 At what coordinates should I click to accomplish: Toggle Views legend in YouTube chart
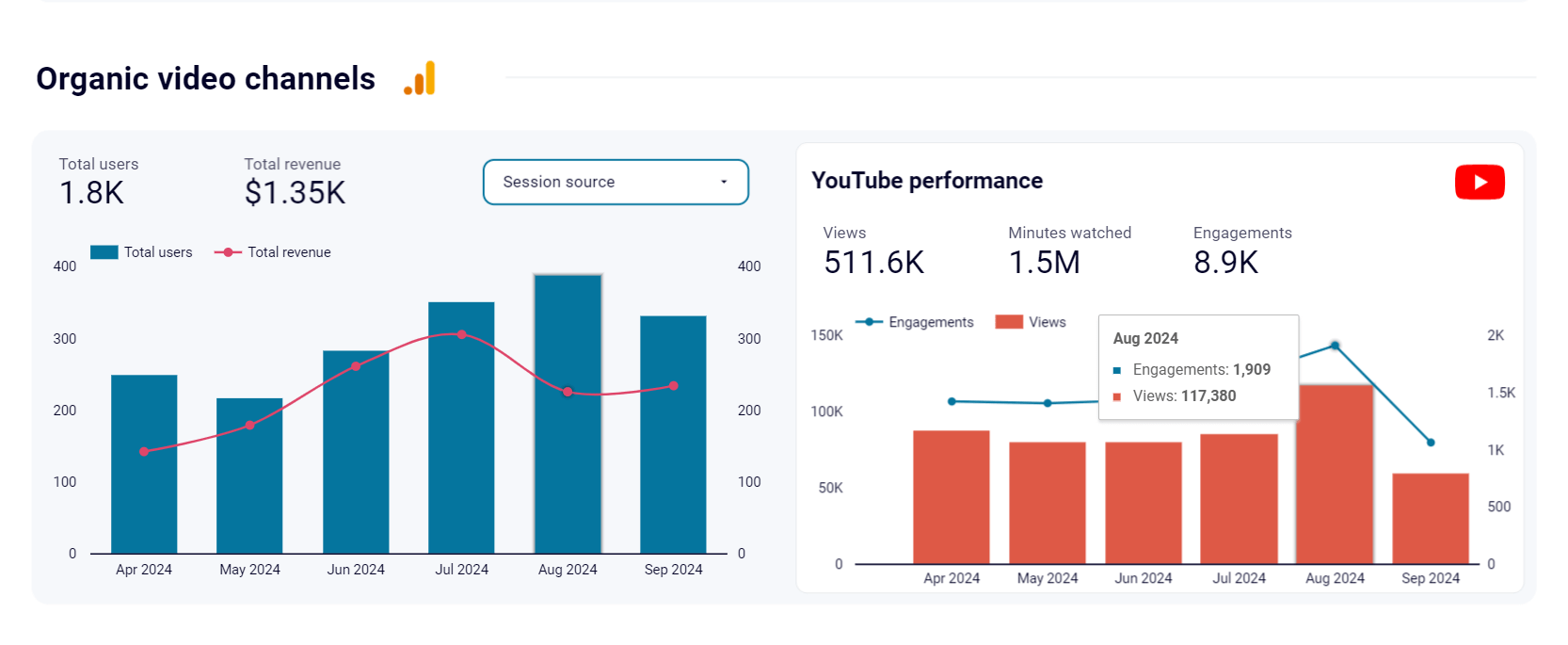(1031, 322)
